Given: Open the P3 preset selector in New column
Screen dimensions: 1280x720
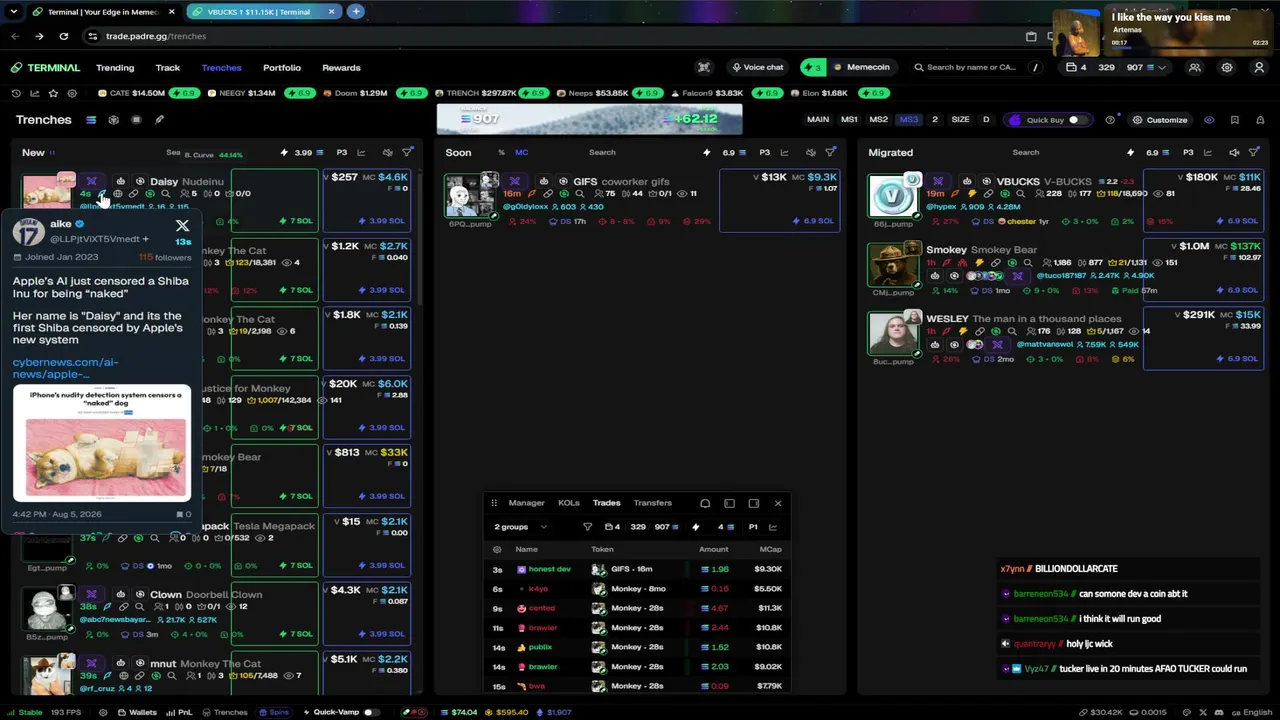Looking at the screenshot, I should [342, 153].
